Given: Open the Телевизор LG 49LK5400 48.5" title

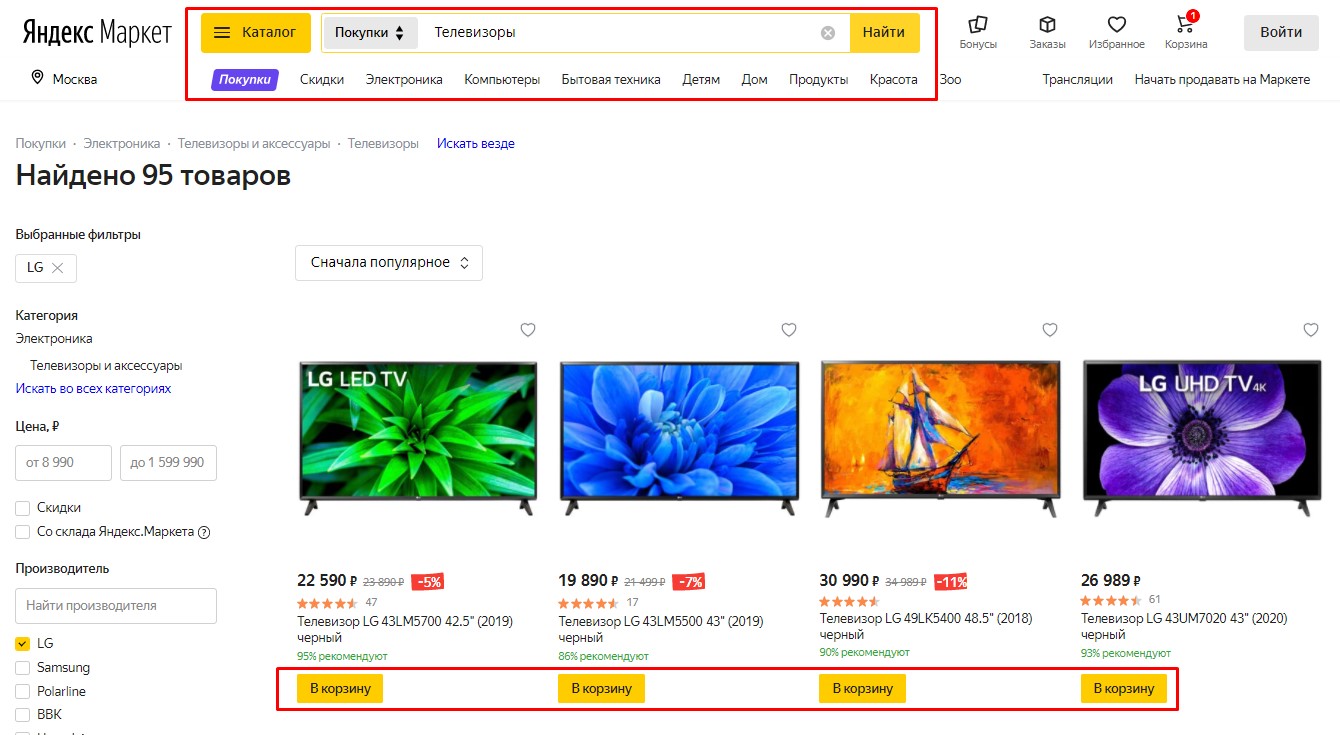Looking at the screenshot, I should coord(926,628).
